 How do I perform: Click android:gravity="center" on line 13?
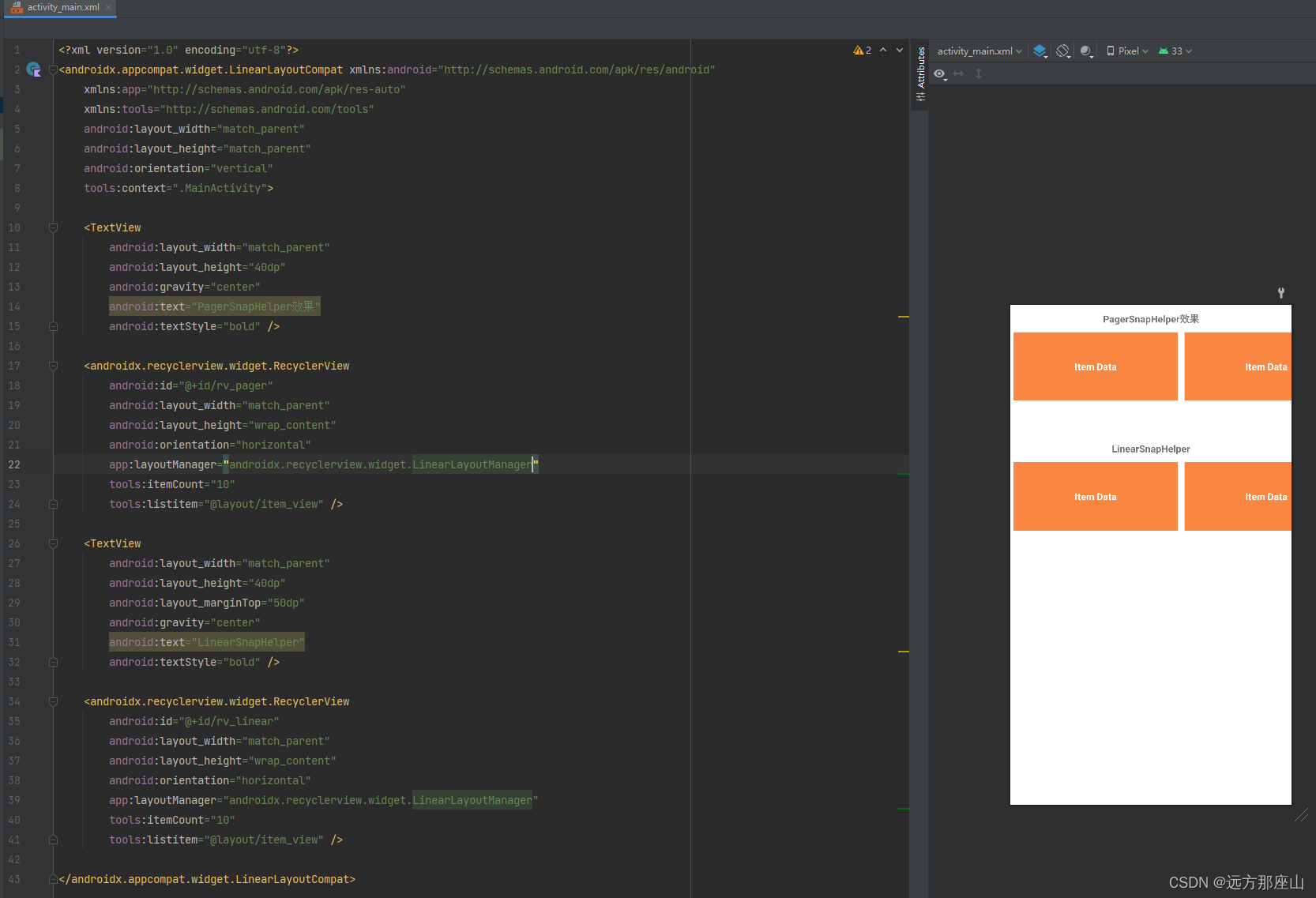185,287
